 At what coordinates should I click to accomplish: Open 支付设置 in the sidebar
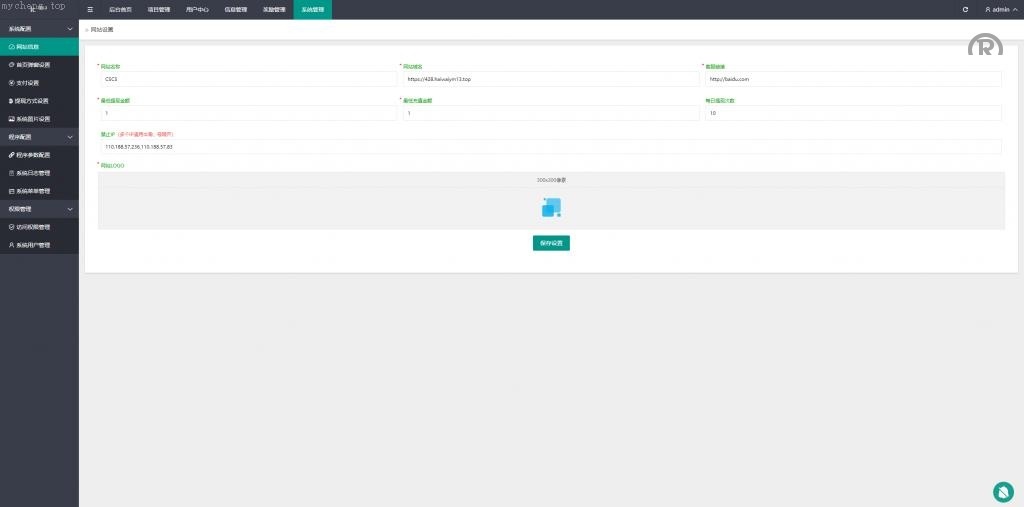coord(27,83)
